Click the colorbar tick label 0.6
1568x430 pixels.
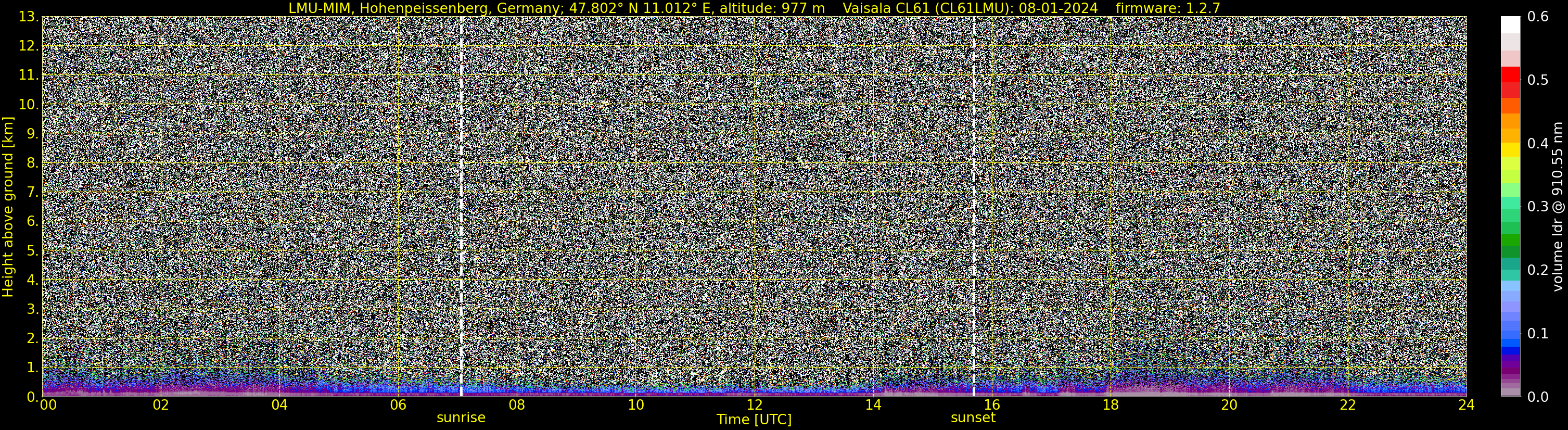pyautogui.click(x=1538, y=17)
